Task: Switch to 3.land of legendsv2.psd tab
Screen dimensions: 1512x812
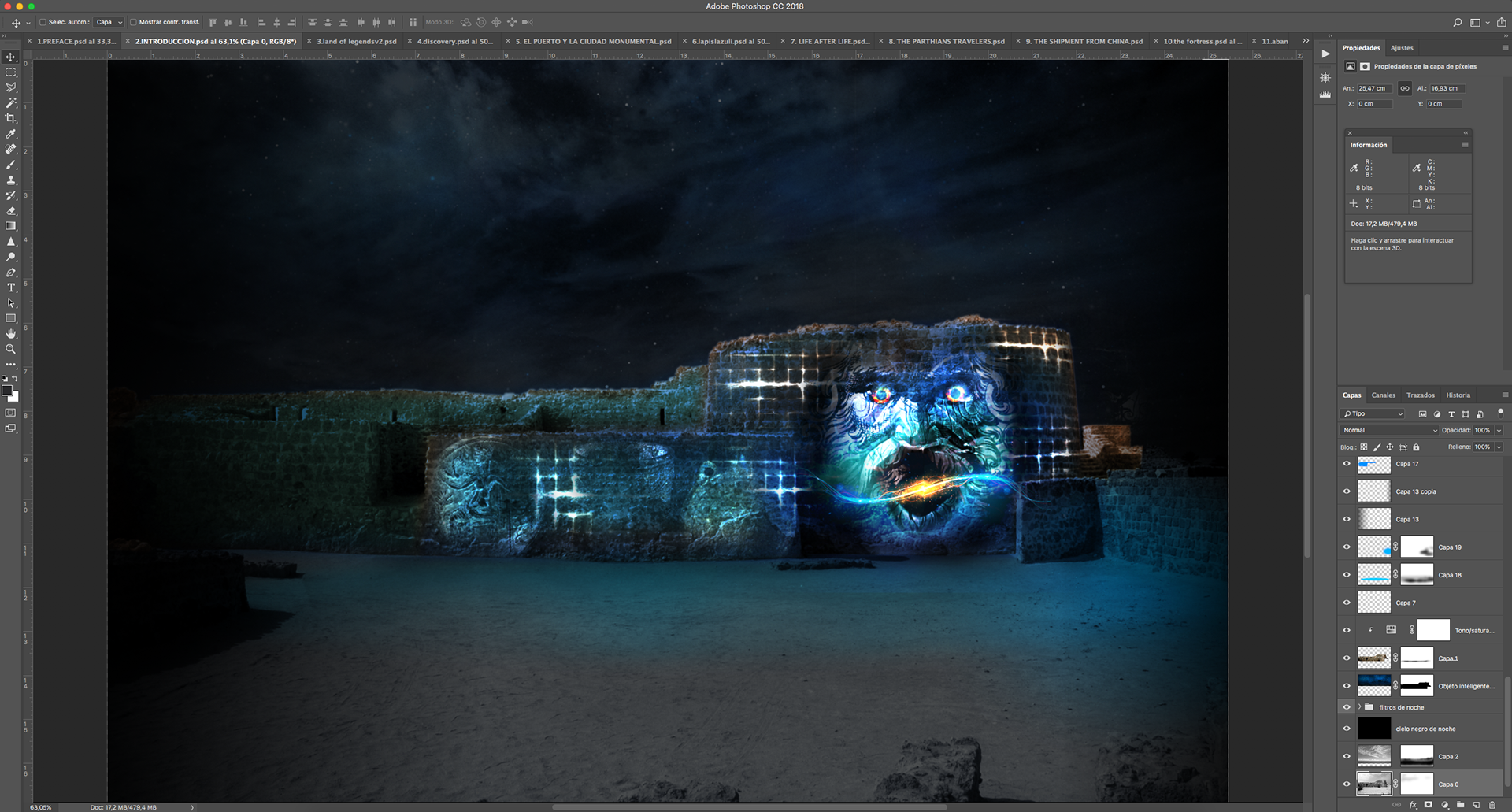Action: [357, 41]
